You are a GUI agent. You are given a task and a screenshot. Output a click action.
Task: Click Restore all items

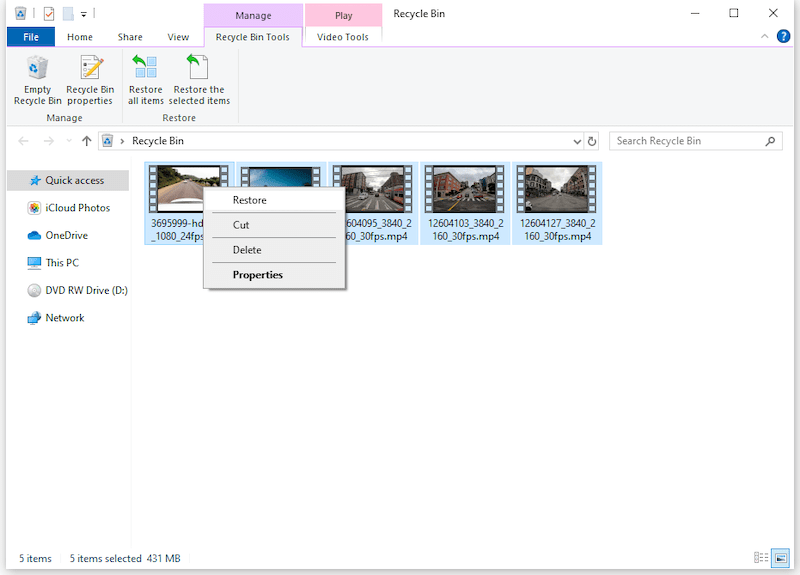145,80
